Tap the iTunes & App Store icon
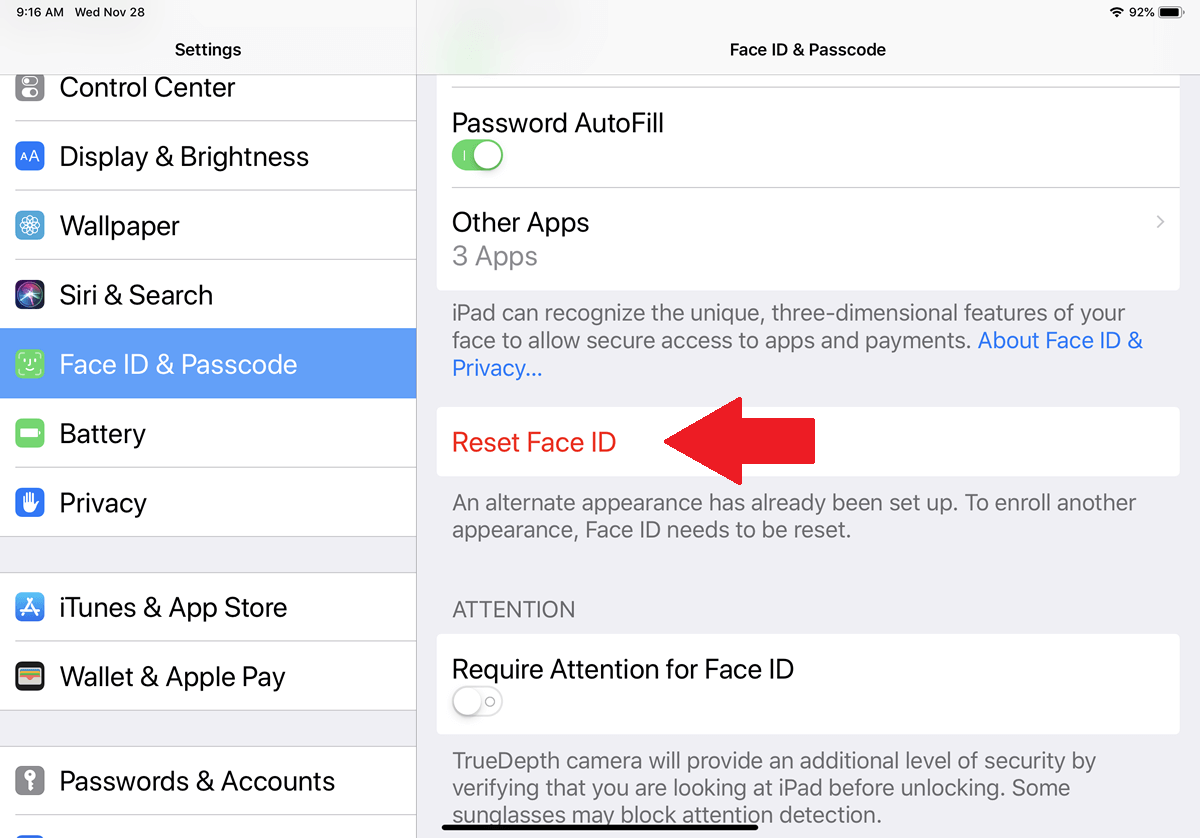This screenshot has width=1200, height=838. coord(30,607)
